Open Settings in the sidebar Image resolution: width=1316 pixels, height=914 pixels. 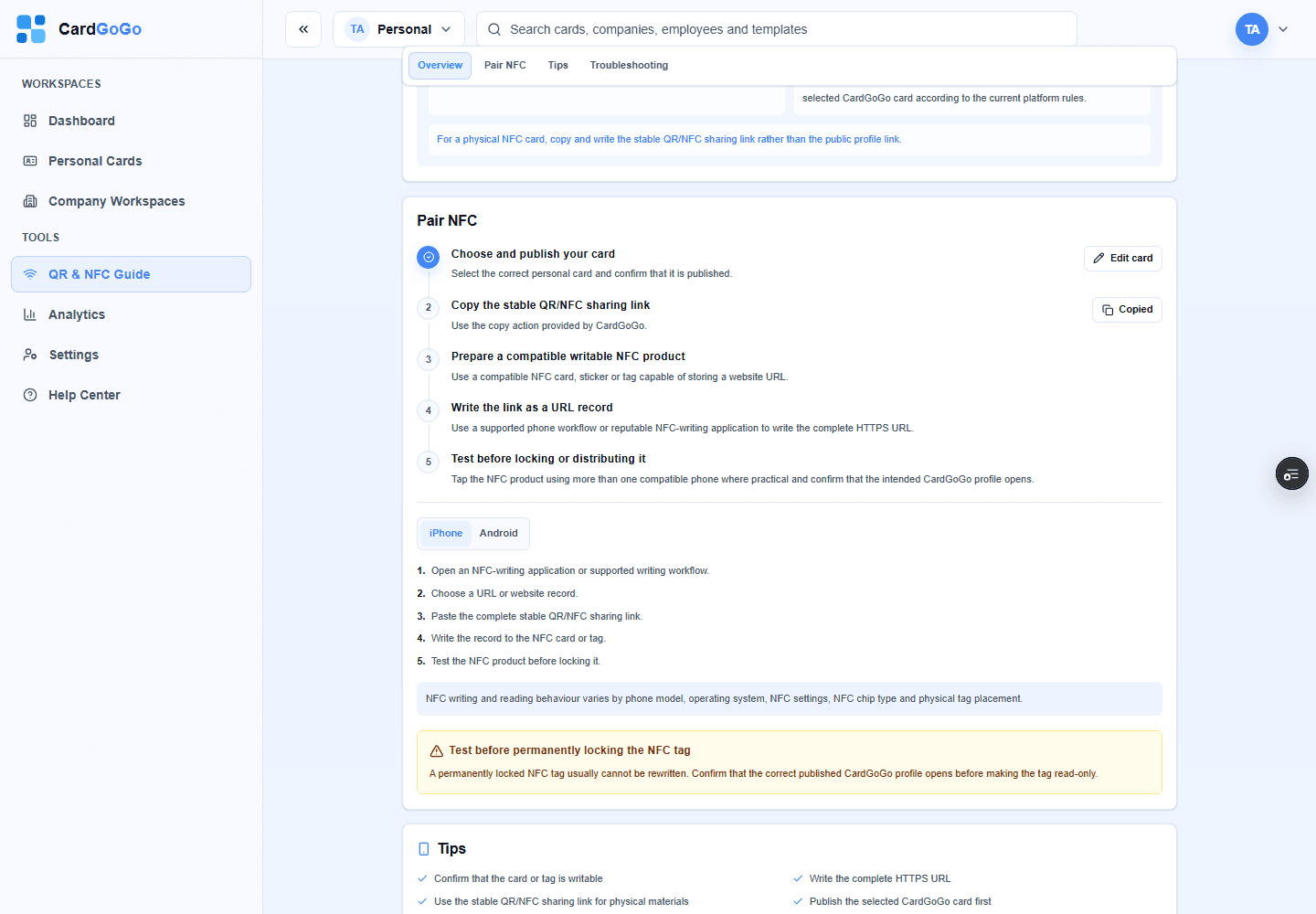click(x=131, y=355)
